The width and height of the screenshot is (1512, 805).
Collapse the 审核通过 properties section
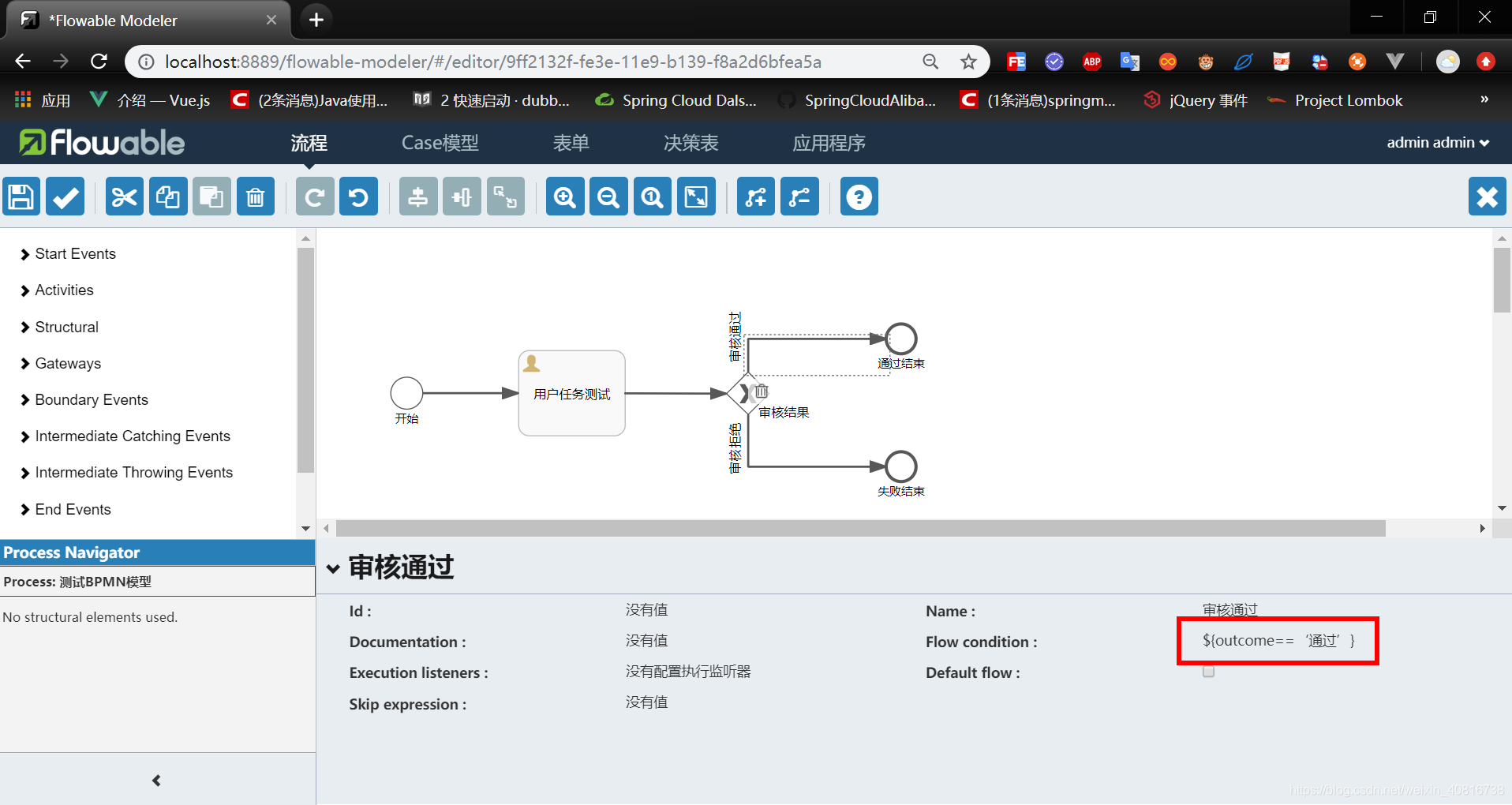click(x=333, y=568)
